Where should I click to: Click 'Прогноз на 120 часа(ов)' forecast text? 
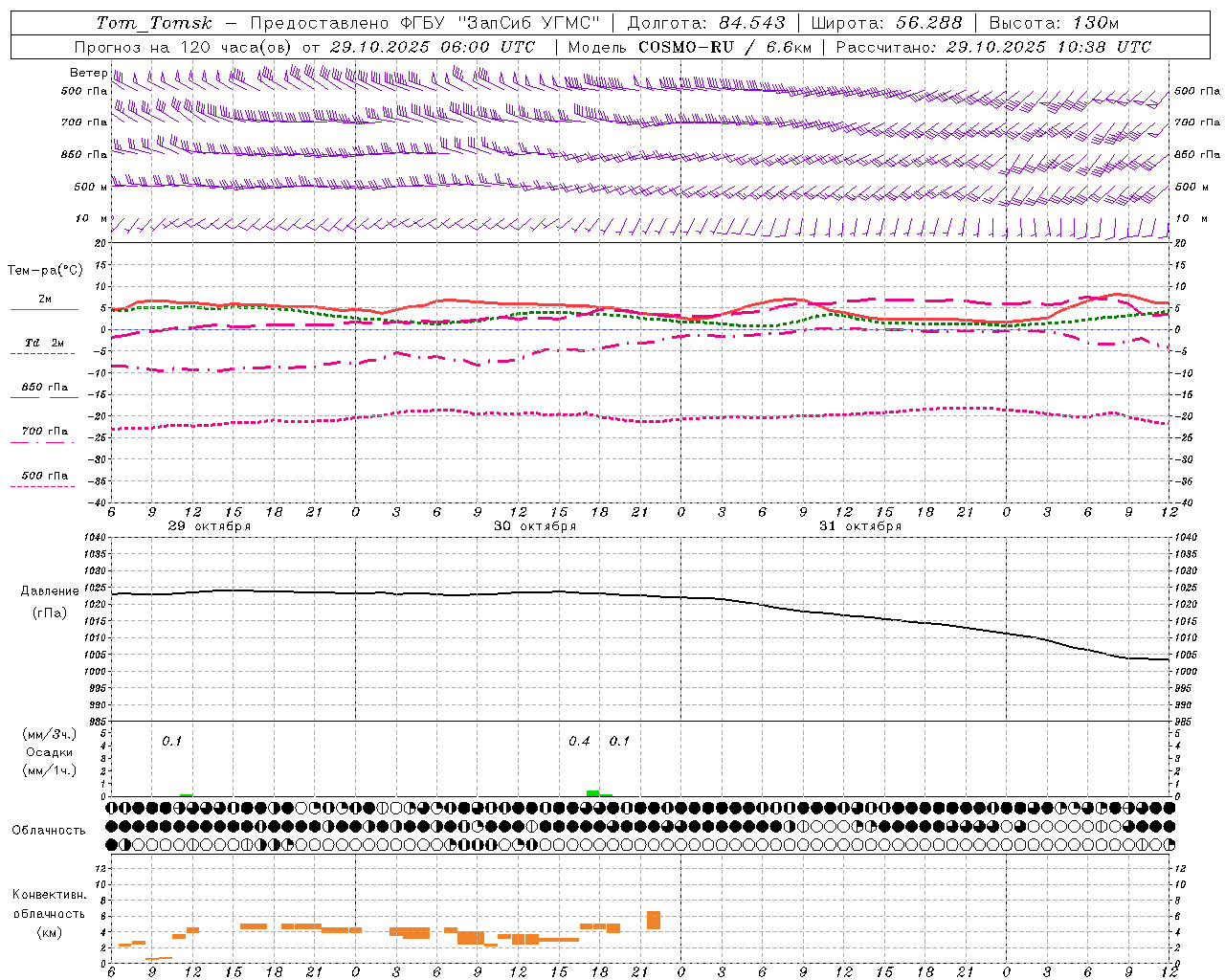[x=184, y=47]
